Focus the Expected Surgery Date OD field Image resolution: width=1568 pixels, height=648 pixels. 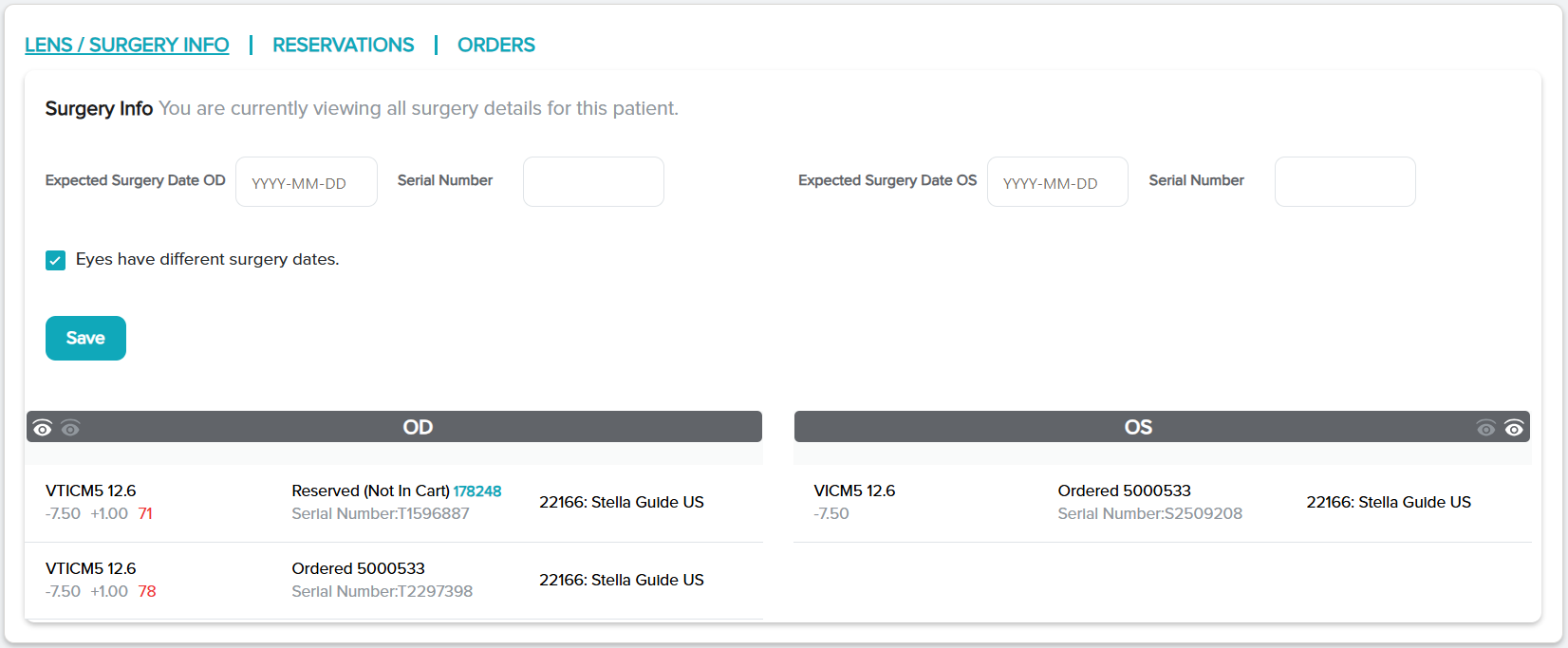[x=306, y=182]
